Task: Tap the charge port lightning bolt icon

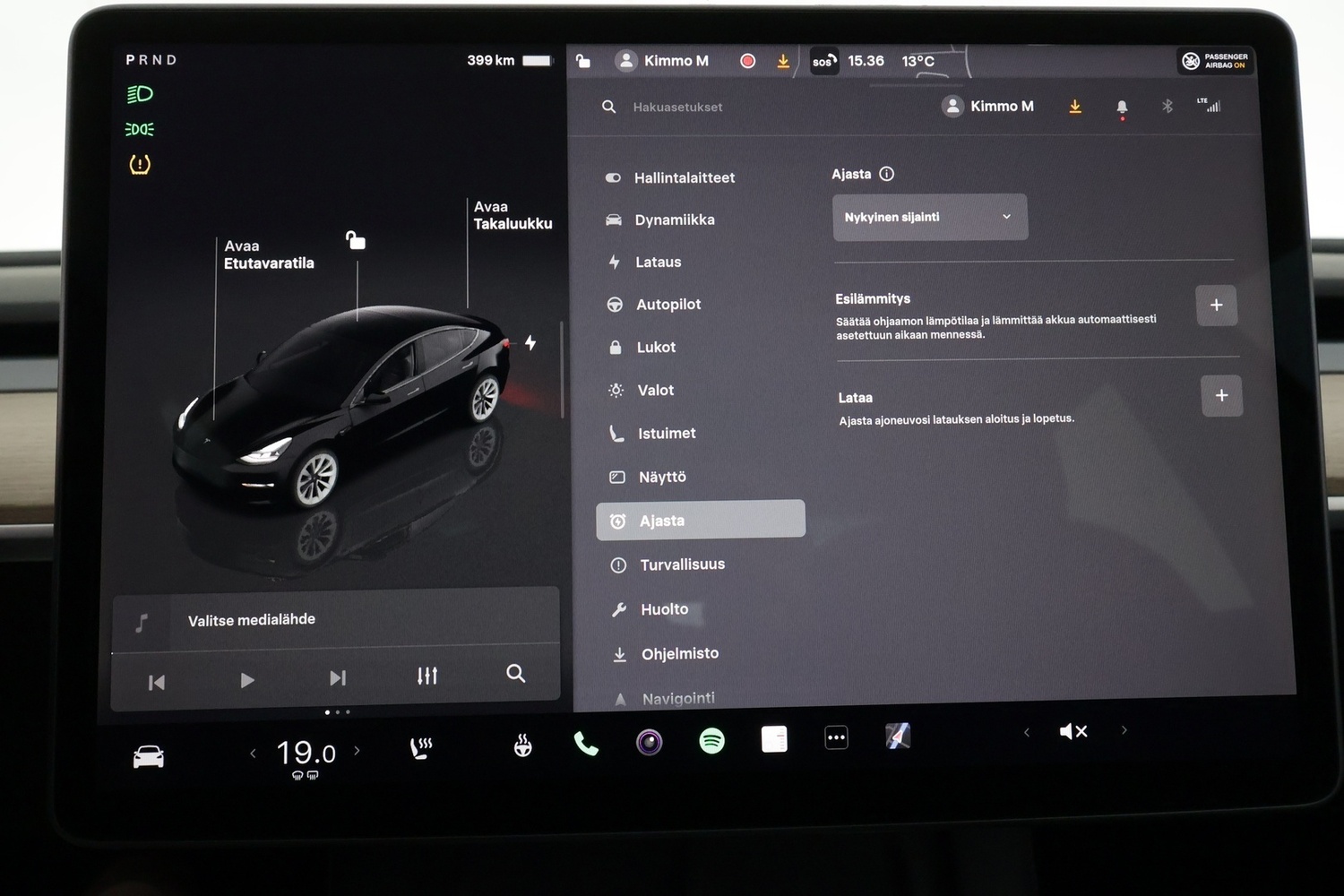Action: [x=530, y=342]
